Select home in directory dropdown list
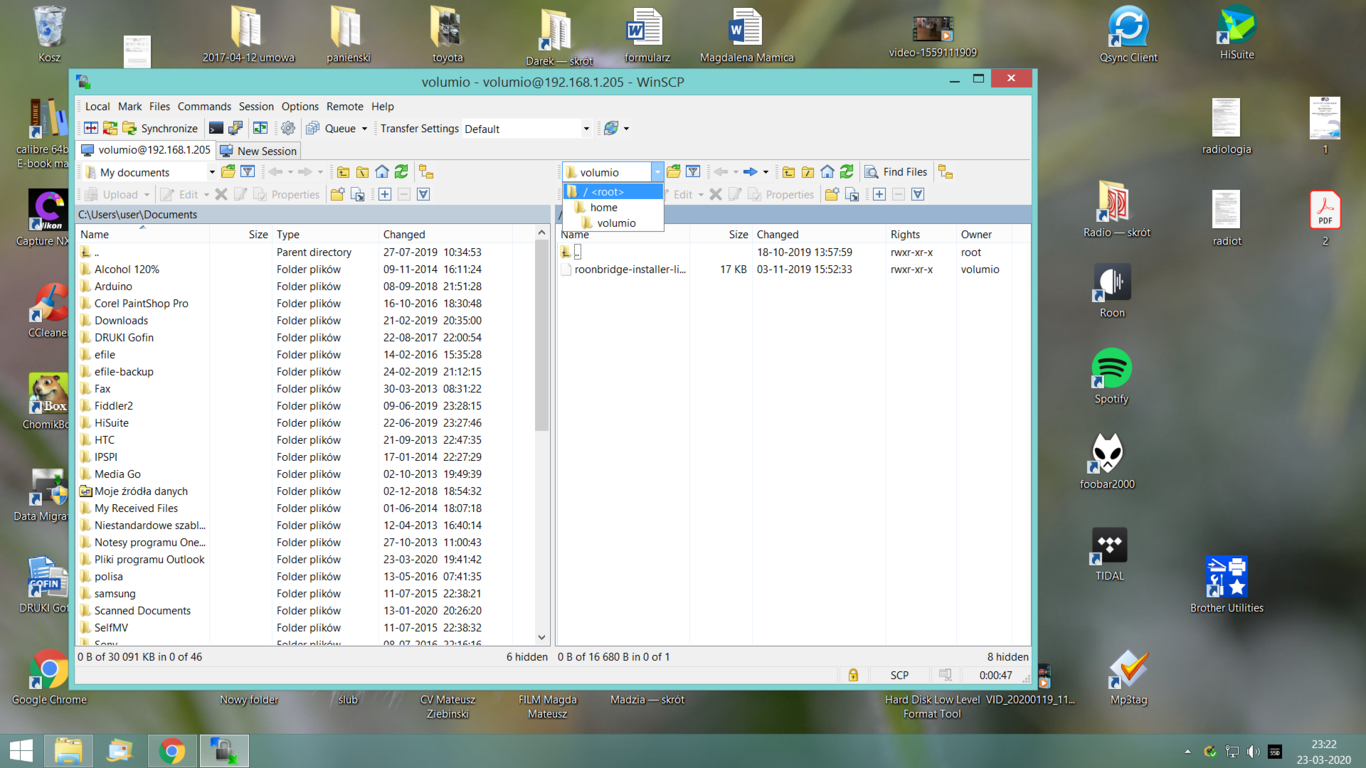This screenshot has width=1366, height=768. click(613, 207)
